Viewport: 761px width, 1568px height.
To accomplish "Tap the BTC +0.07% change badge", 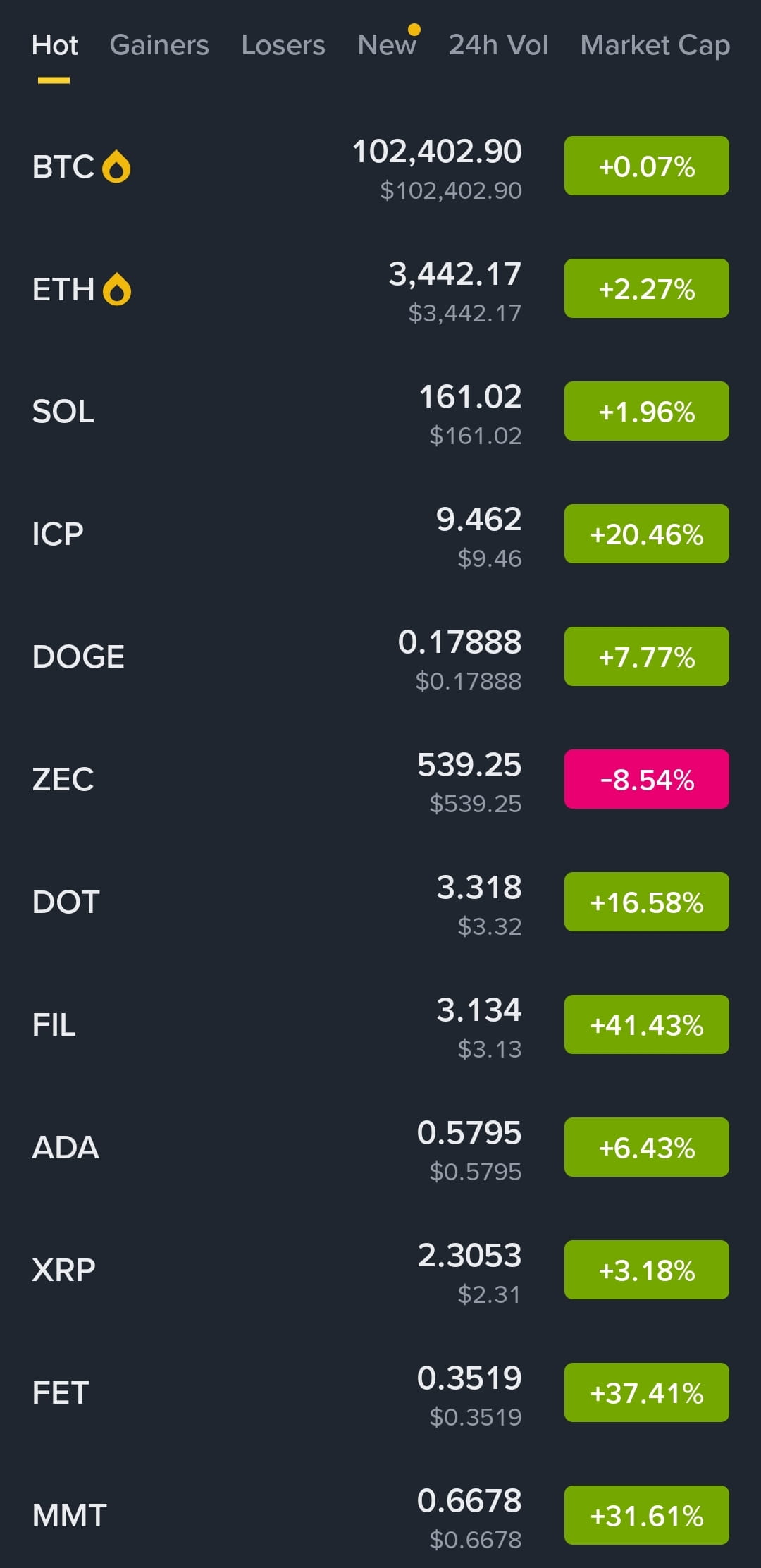I will click(647, 166).
